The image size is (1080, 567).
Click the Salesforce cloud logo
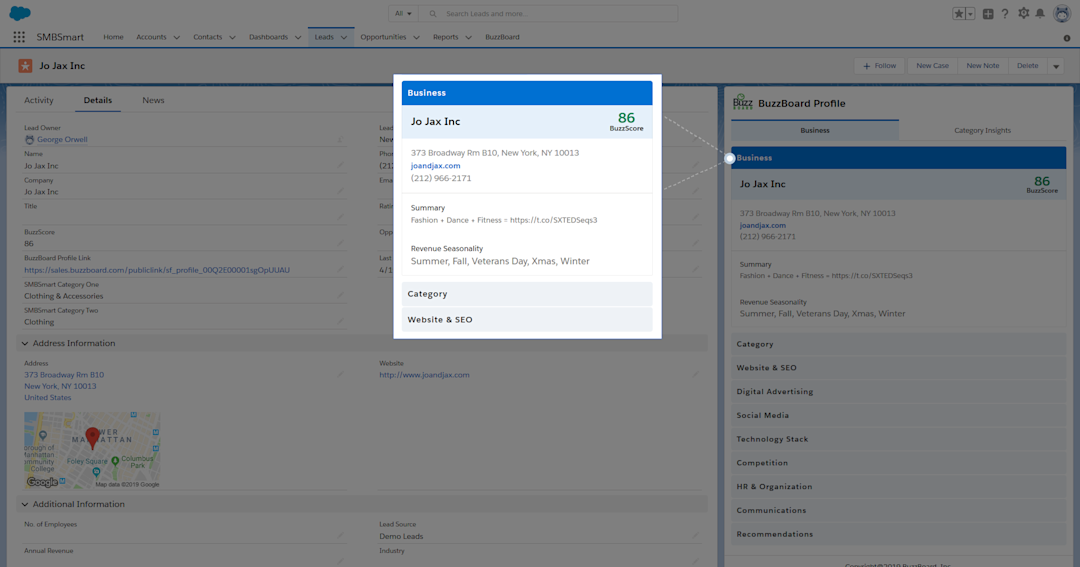coord(20,13)
